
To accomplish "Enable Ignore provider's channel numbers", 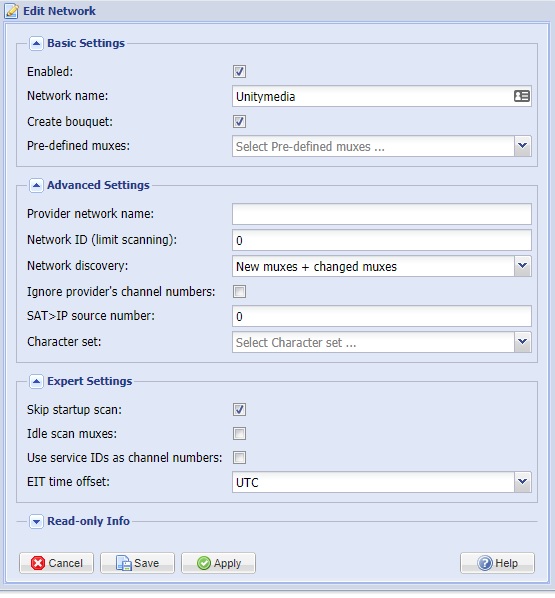I will click(239, 292).
